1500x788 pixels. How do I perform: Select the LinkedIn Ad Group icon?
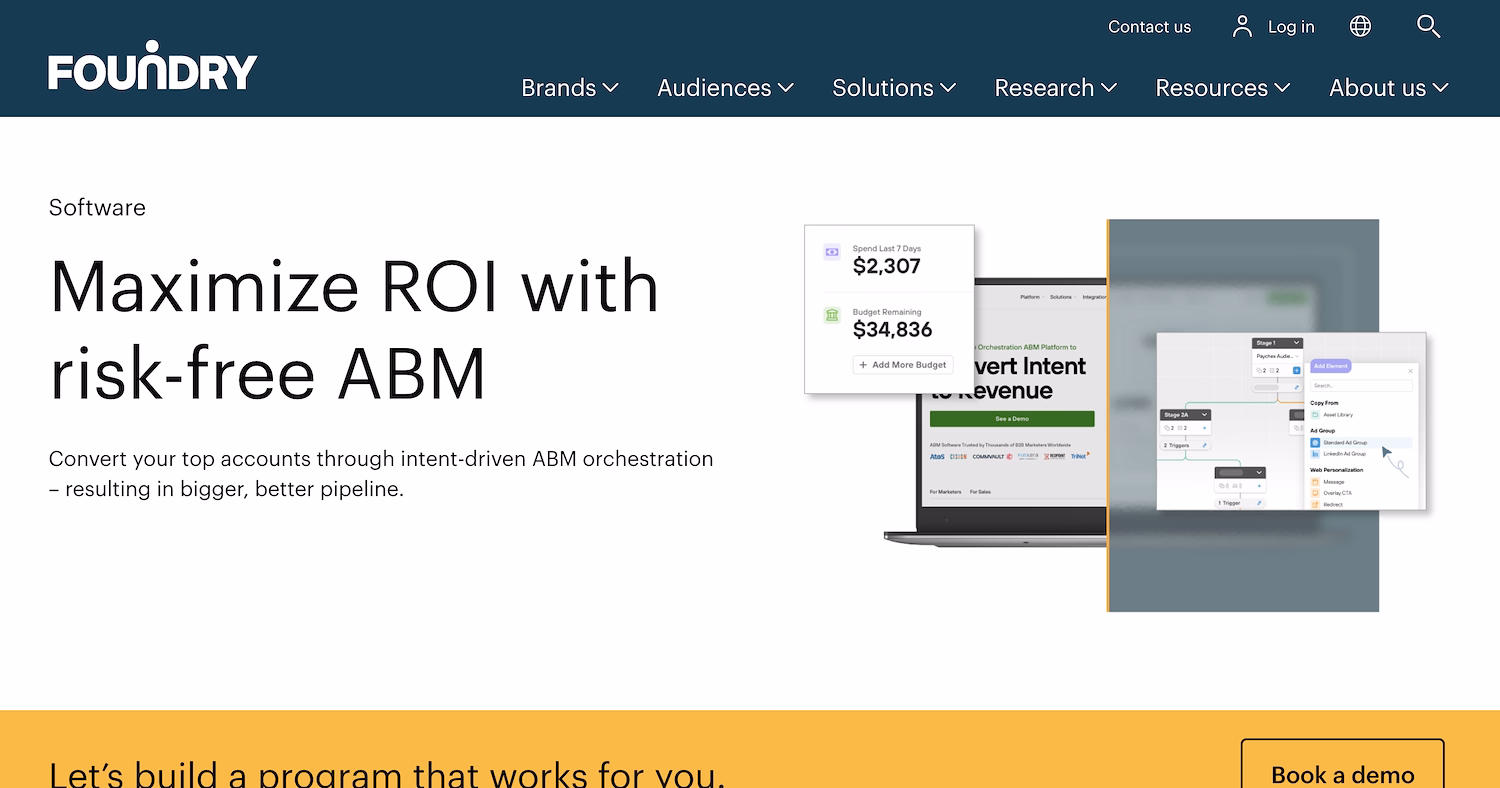point(1315,454)
